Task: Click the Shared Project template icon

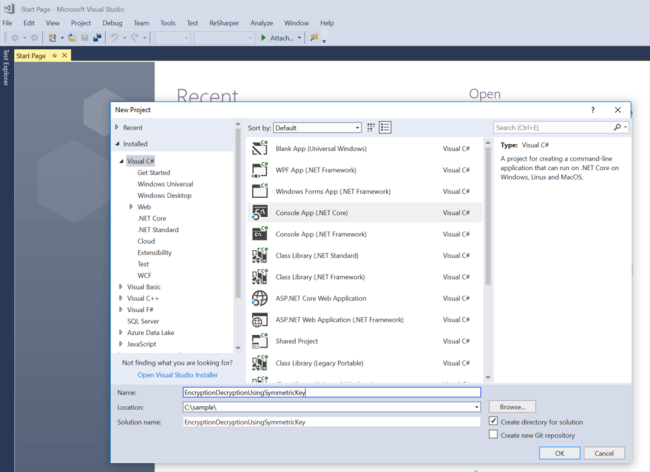Action: click(x=260, y=341)
